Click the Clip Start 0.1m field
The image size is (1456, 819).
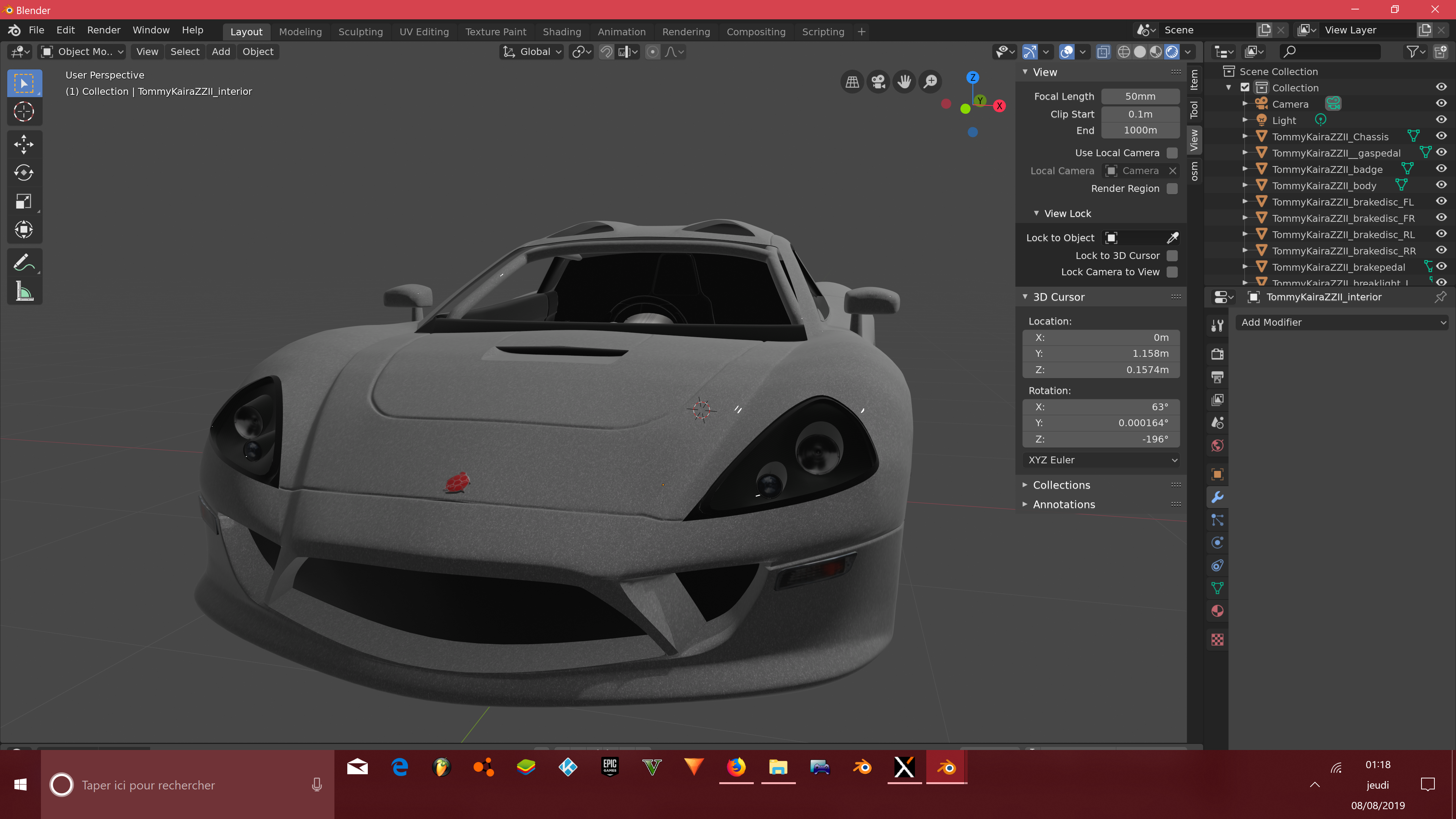point(1141,114)
